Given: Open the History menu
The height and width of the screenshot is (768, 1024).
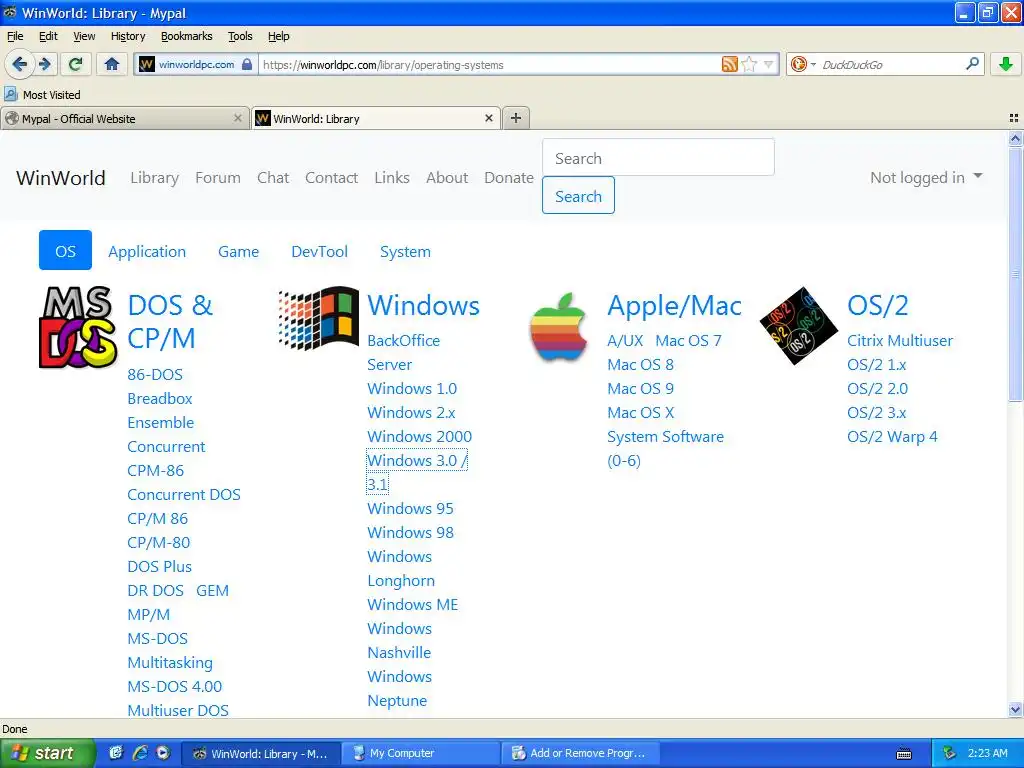Looking at the screenshot, I should pyautogui.click(x=128, y=36).
